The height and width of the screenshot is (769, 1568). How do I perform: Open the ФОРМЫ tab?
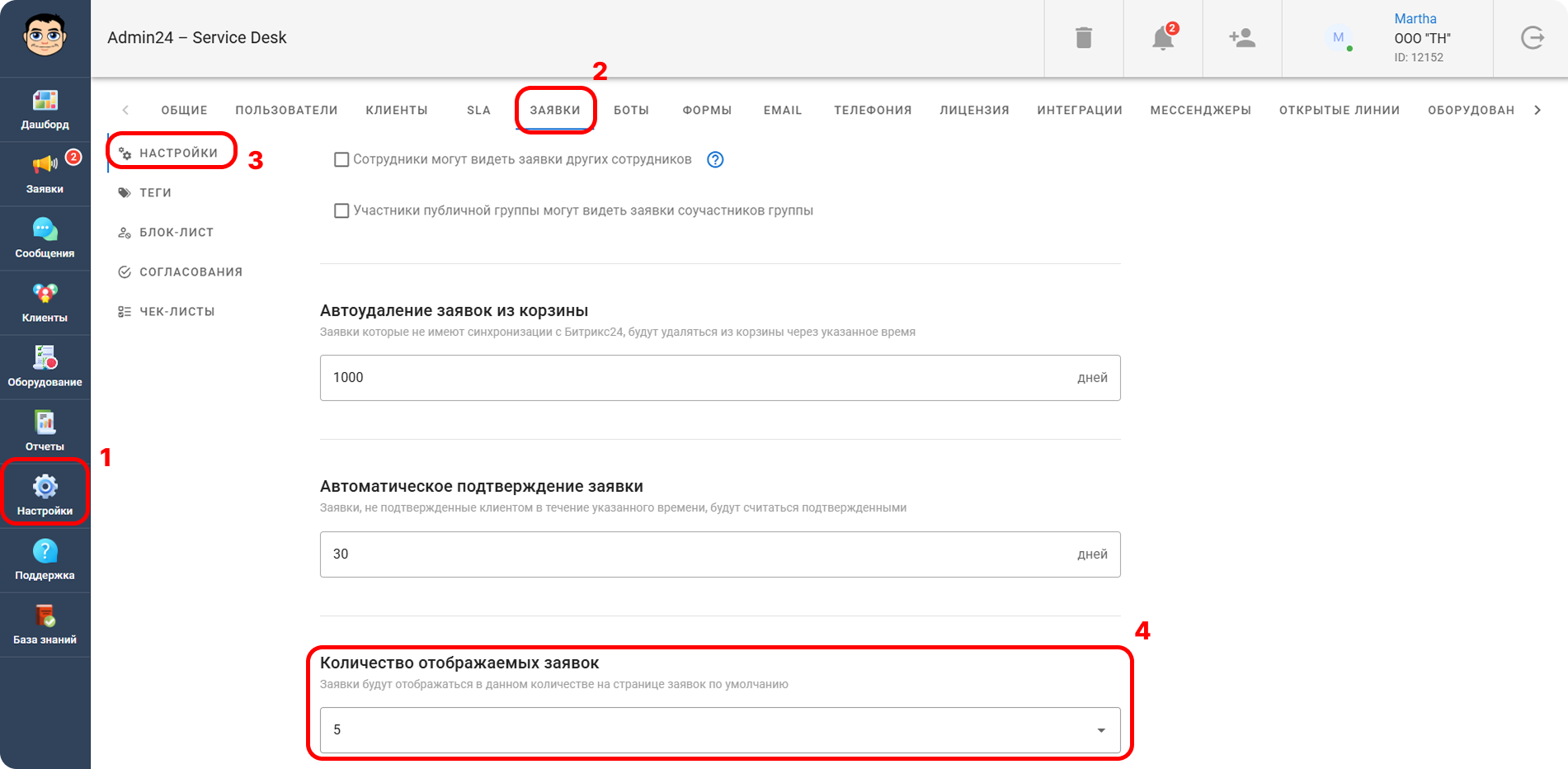click(x=707, y=111)
